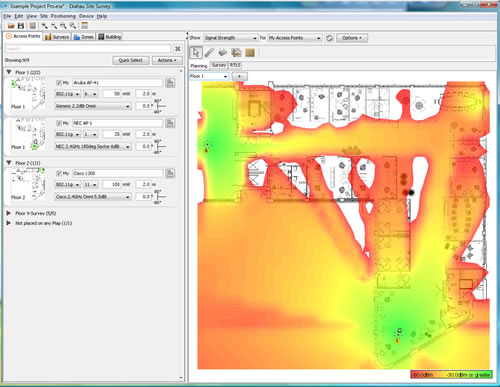
Task: Click the signal strength color legend bar
Action: click(x=451, y=375)
